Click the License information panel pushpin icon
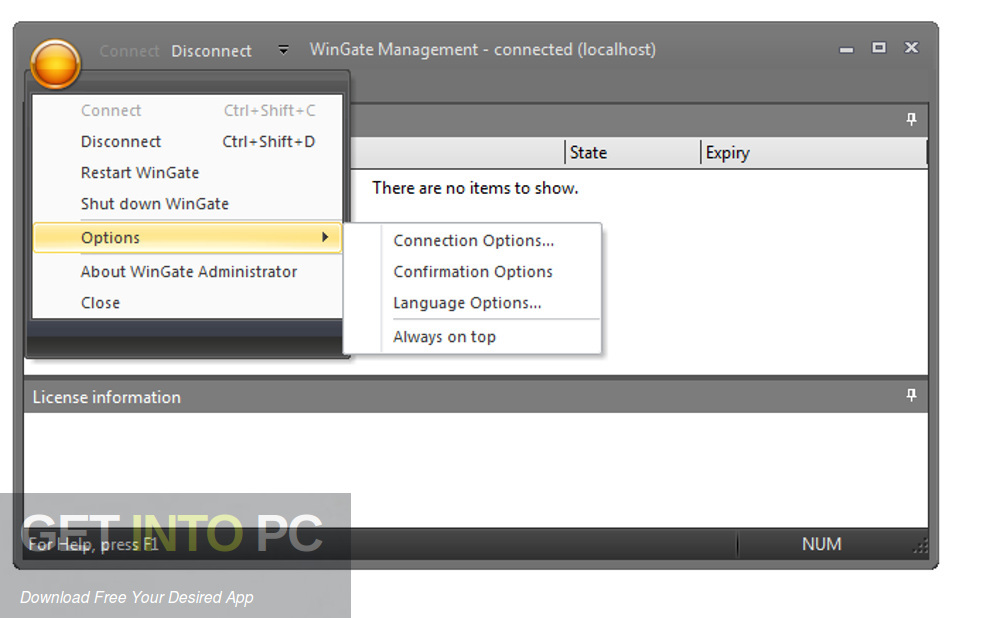 coord(911,395)
